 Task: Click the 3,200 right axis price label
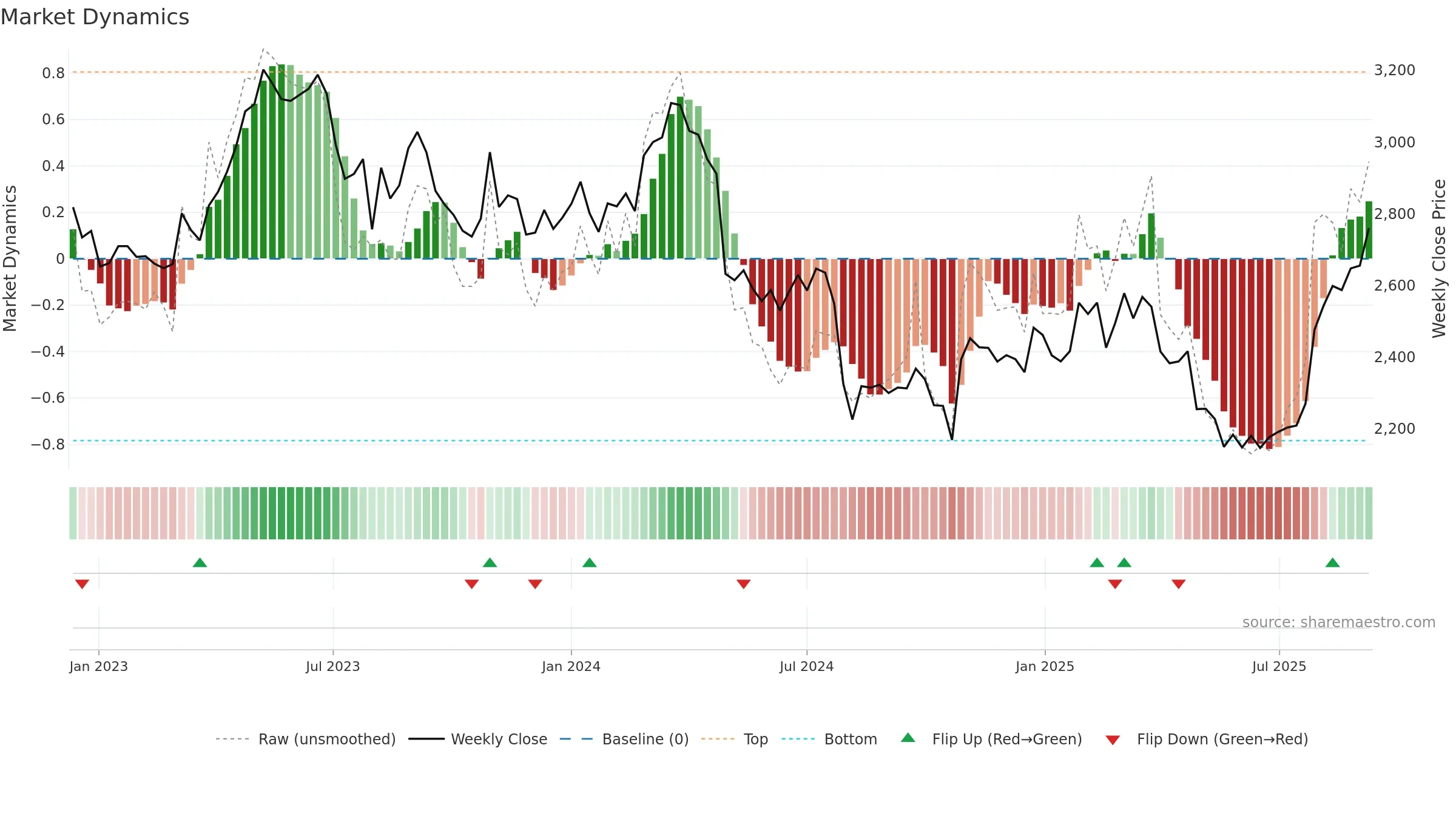[1395, 70]
